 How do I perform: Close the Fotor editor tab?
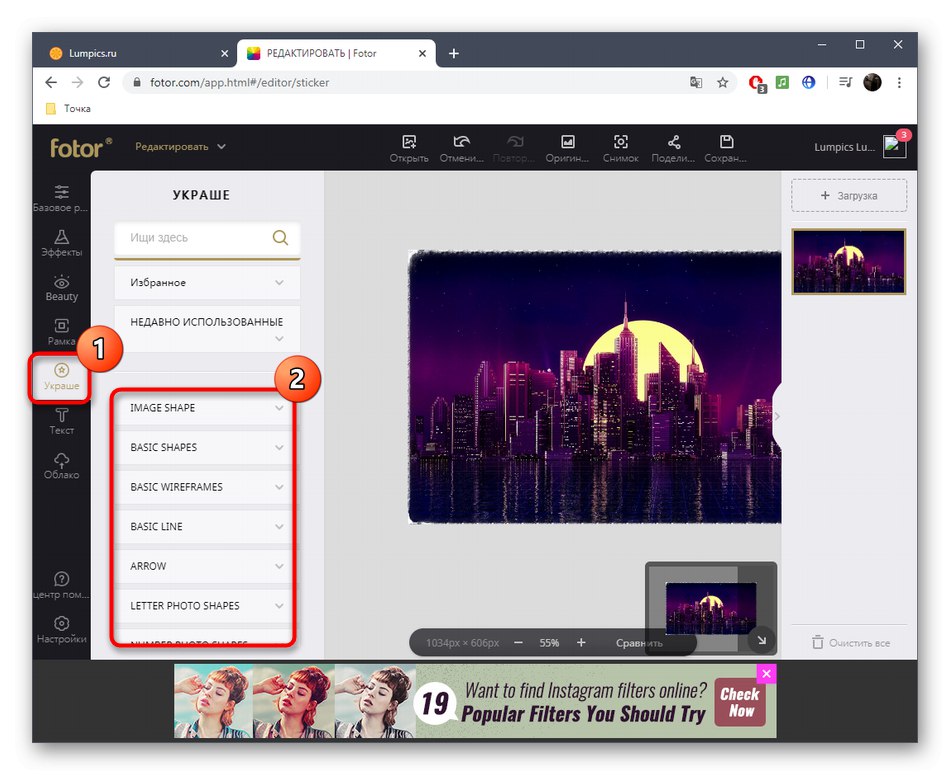[422, 53]
